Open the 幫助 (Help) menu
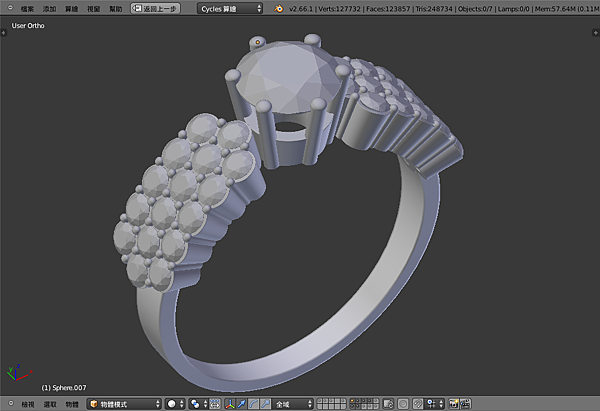Image resolution: width=600 pixels, height=411 pixels. point(116,8)
